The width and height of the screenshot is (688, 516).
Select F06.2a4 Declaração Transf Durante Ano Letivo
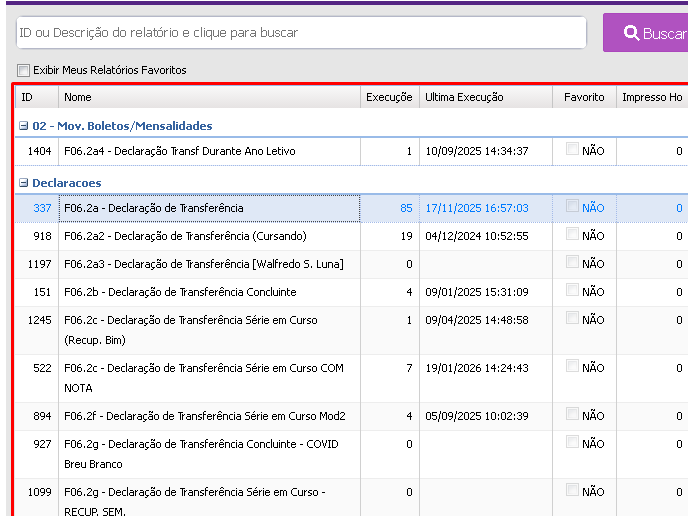tap(180, 151)
